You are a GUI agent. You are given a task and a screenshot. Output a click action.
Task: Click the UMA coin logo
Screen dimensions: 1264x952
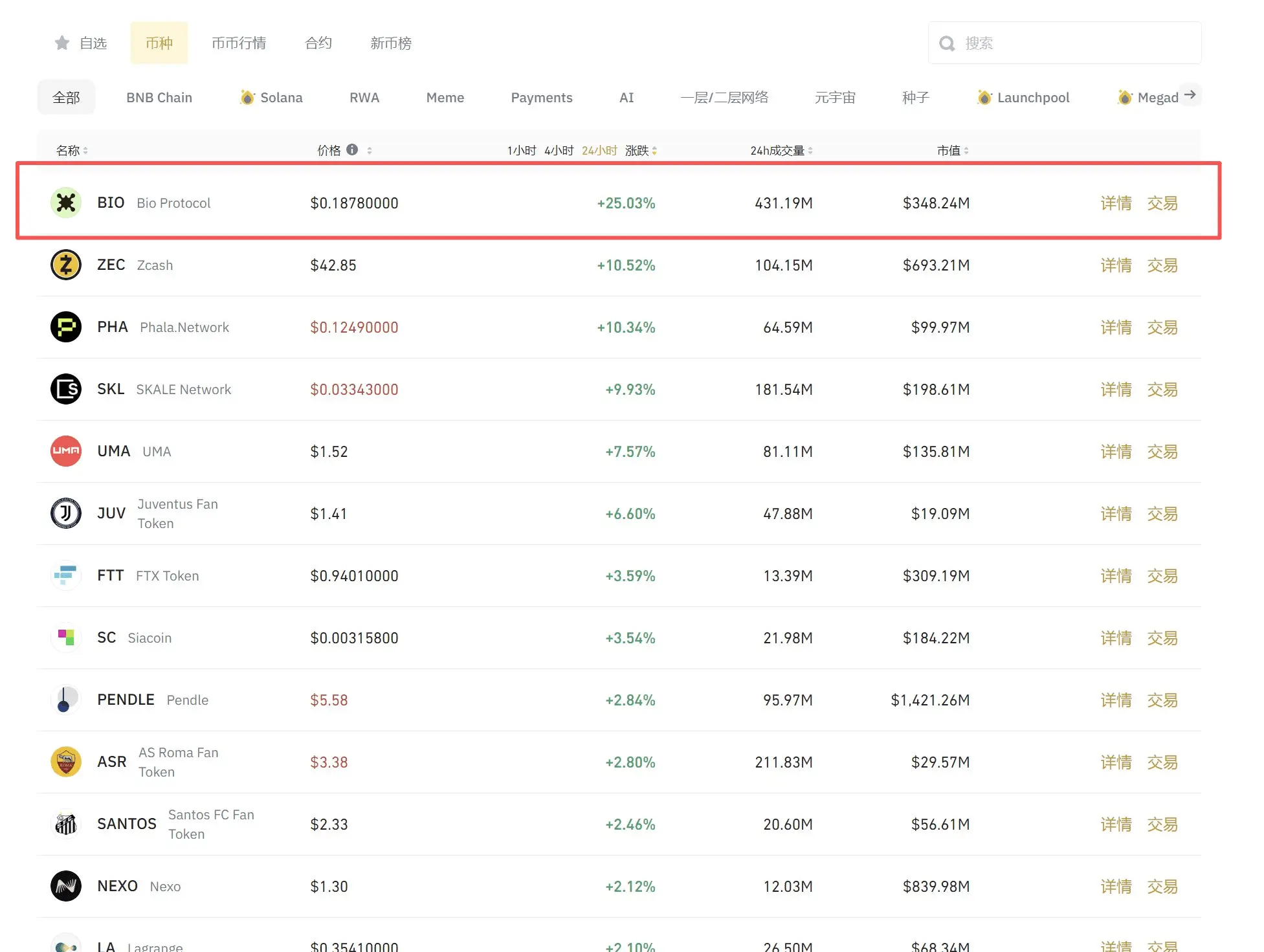[66, 451]
